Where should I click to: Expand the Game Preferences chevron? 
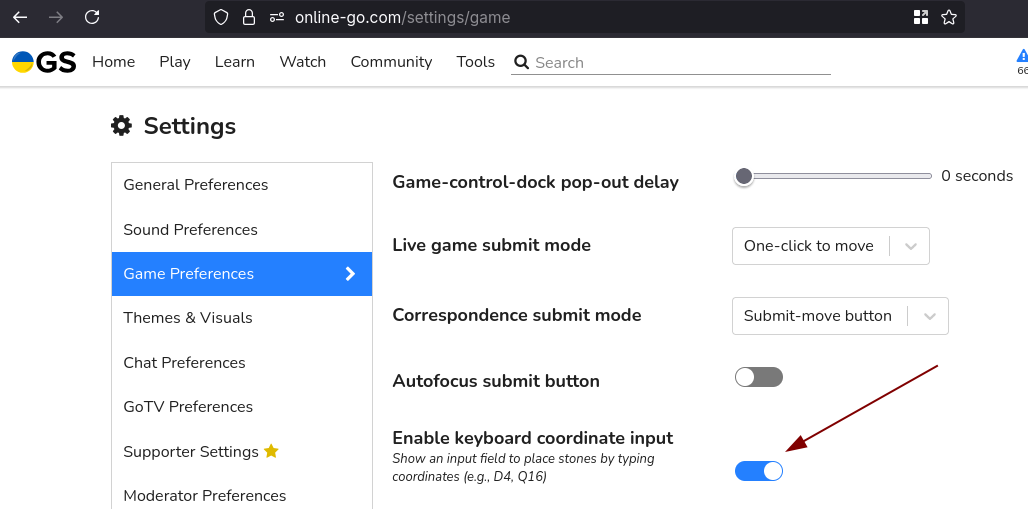[x=351, y=274]
